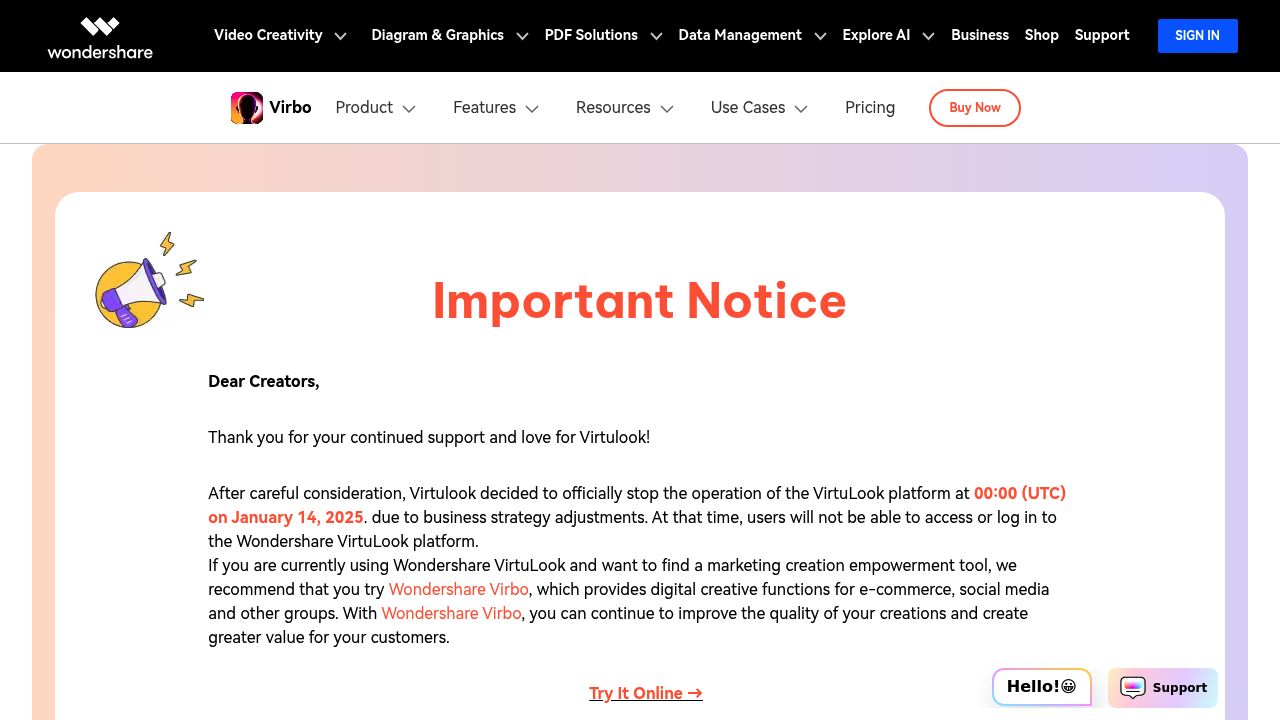Open the Video Creativity menu

click(x=268, y=35)
